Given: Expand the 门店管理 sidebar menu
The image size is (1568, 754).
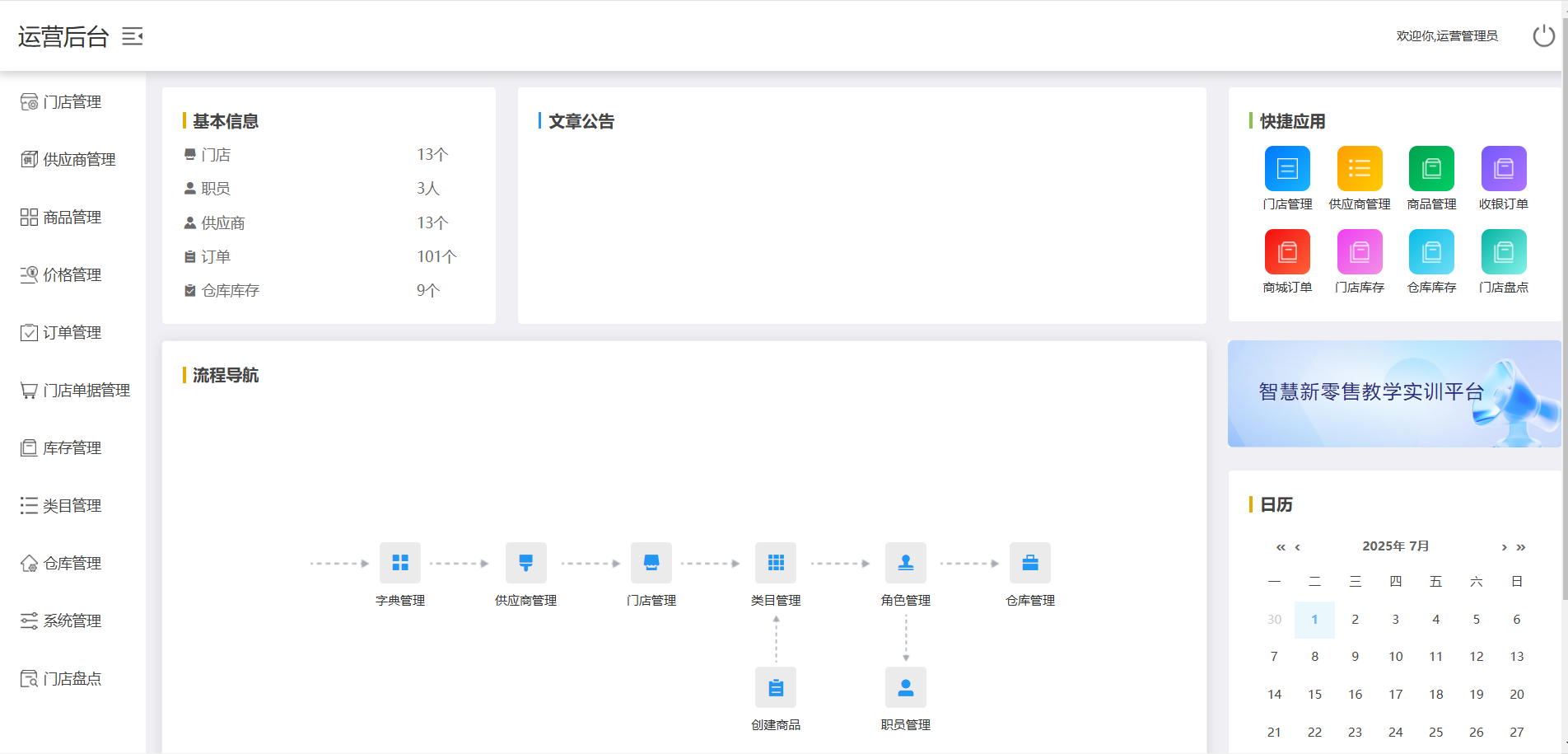Looking at the screenshot, I should click(72, 102).
